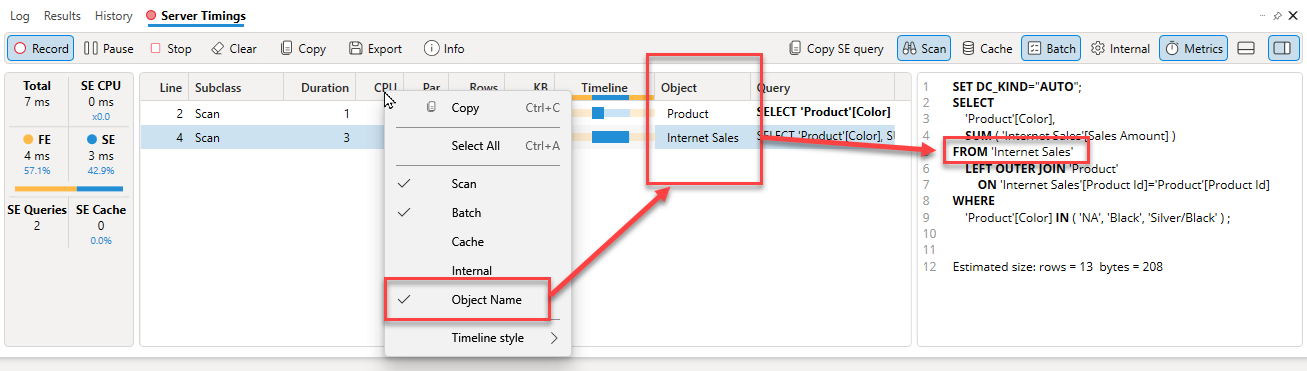Clear the server timings results
Image resolution: width=1307 pixels, height=371 pixels.
pos(234,48)
